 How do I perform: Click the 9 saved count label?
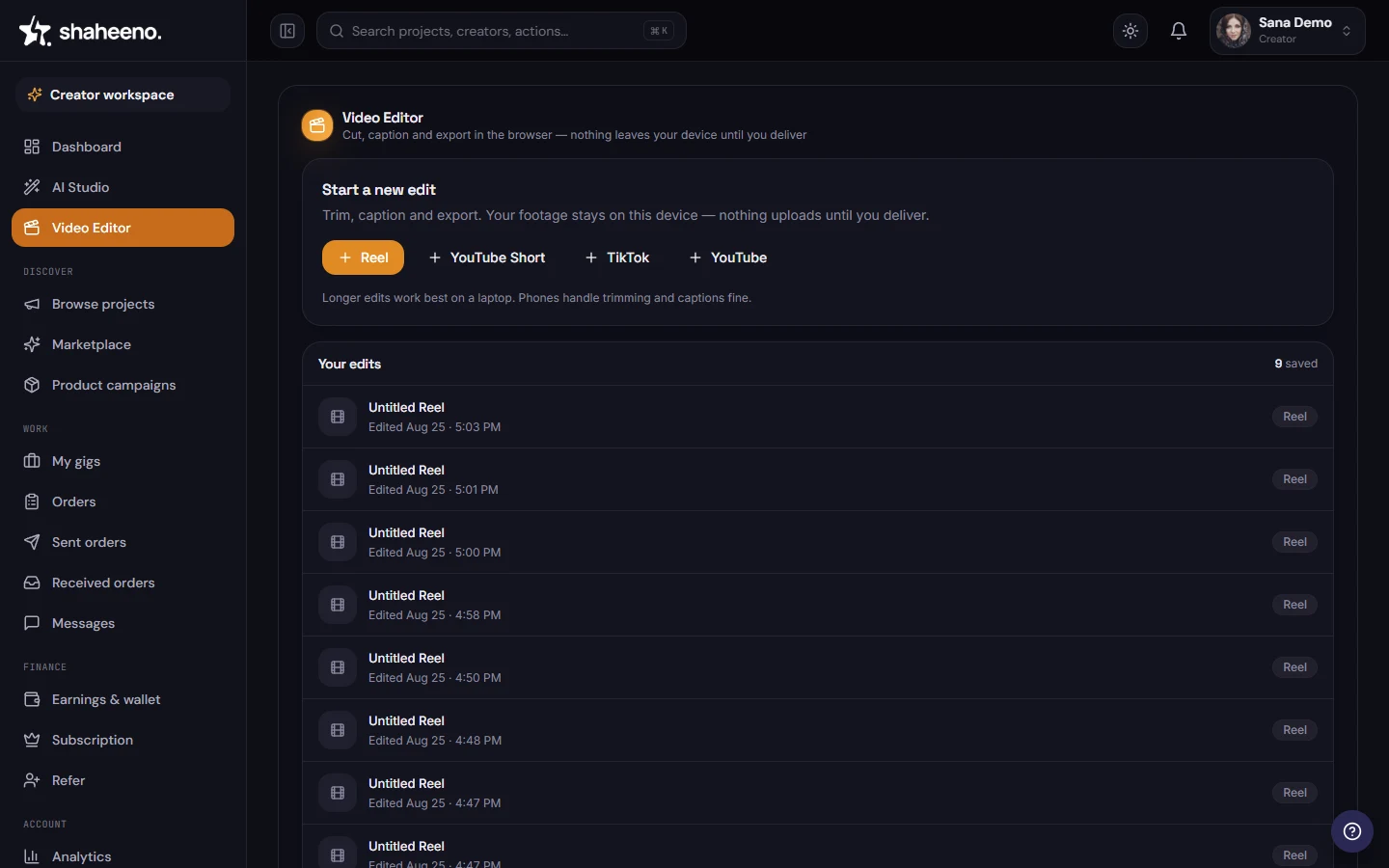[1296, 364]
